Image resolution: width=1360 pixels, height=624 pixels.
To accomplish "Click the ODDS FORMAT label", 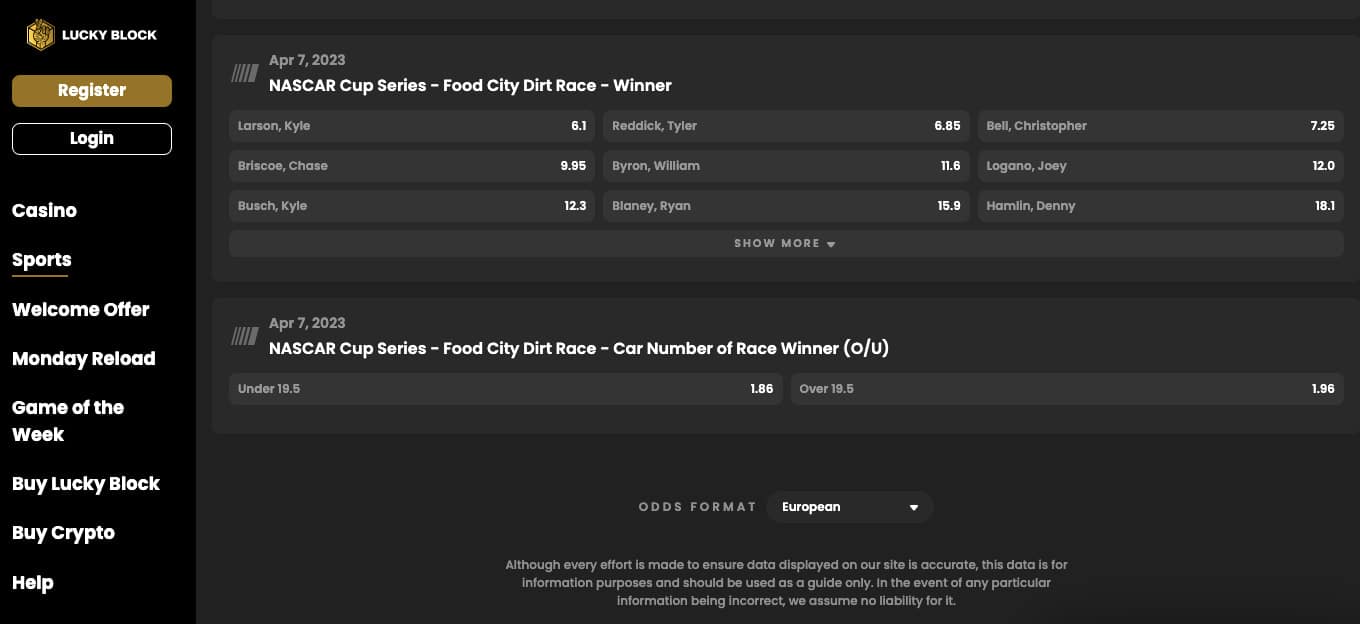I will click(x=697, y=507).
